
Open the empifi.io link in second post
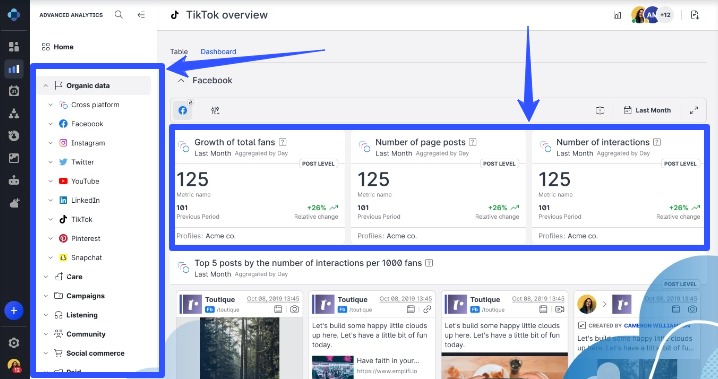386,371
